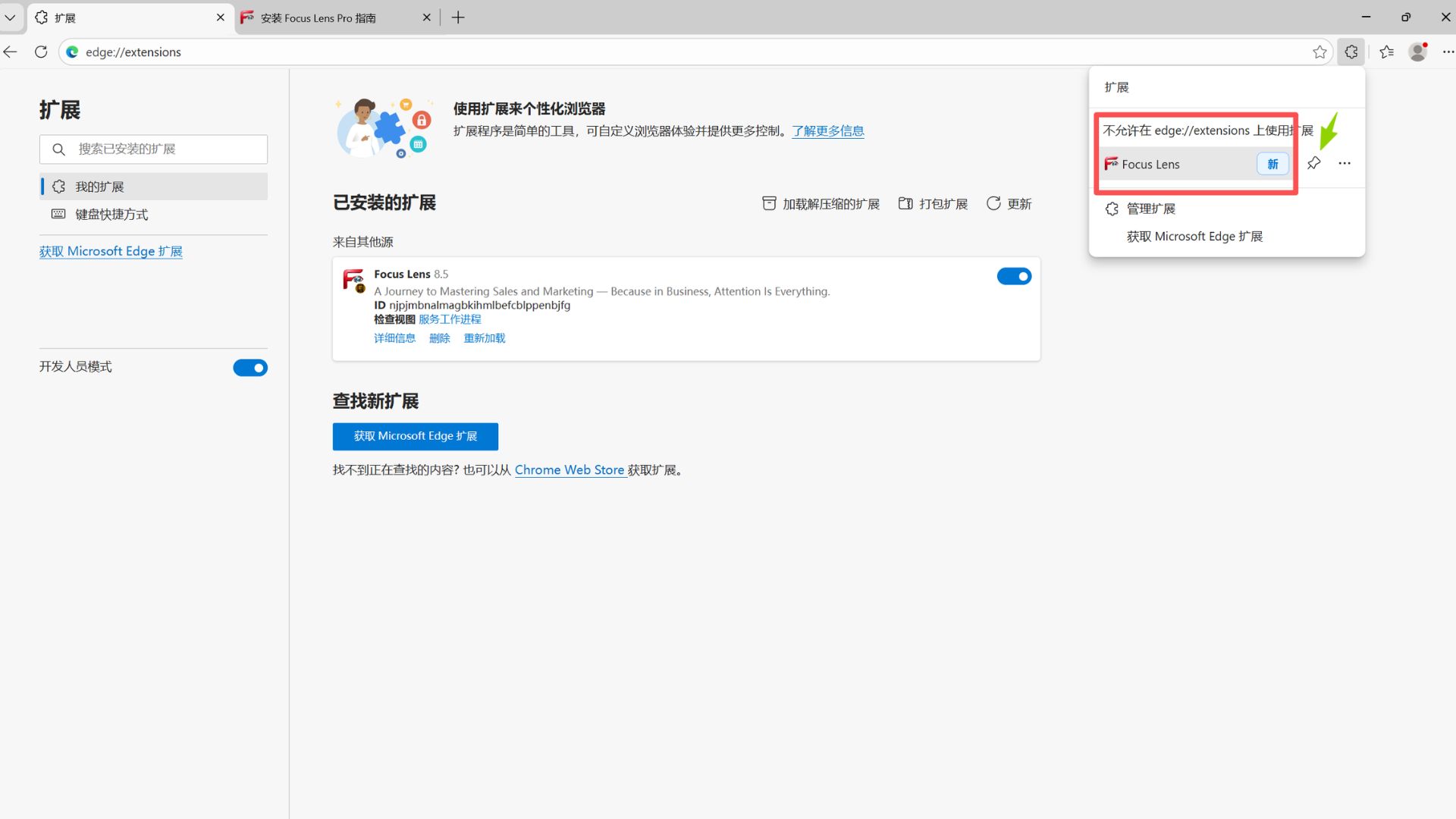Open the Chrome Web Store link
1456x819 pixels.
[x=570, y=469]
